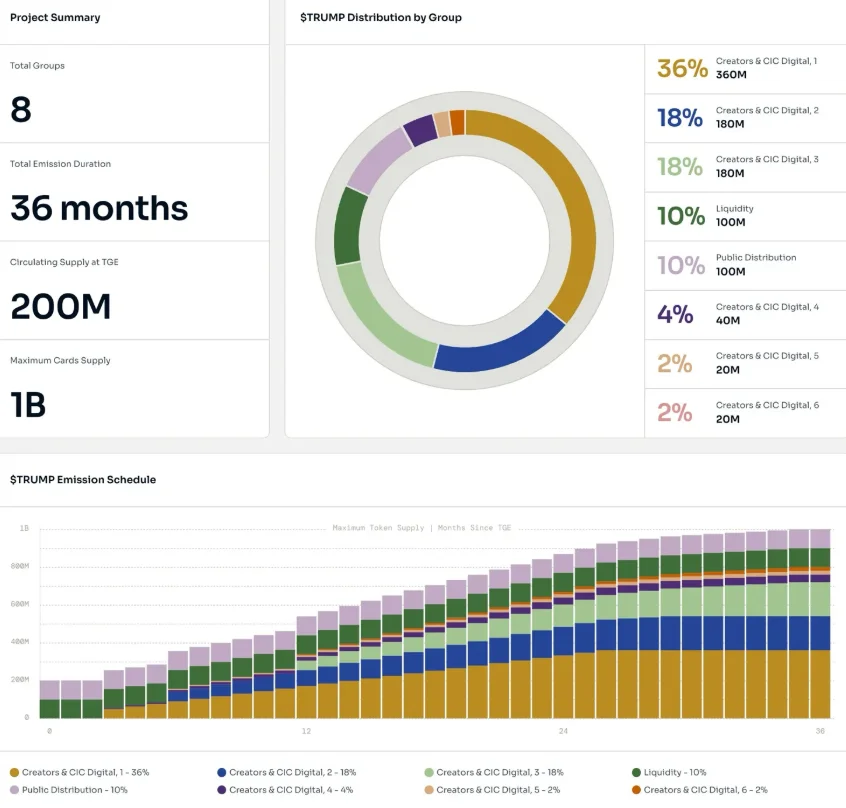
Task: Click the Total Groups value "8"
Action: tap(21, 109)
